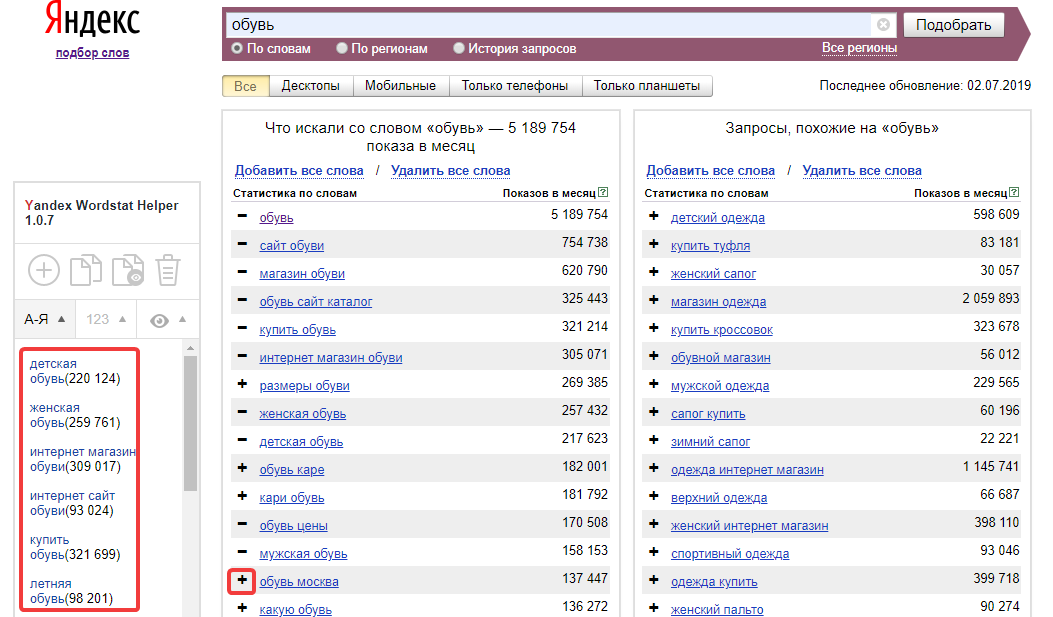1053x617 pixels.
Task: Remove 'сайт обуви' using the minus icon
Action: 242,244
